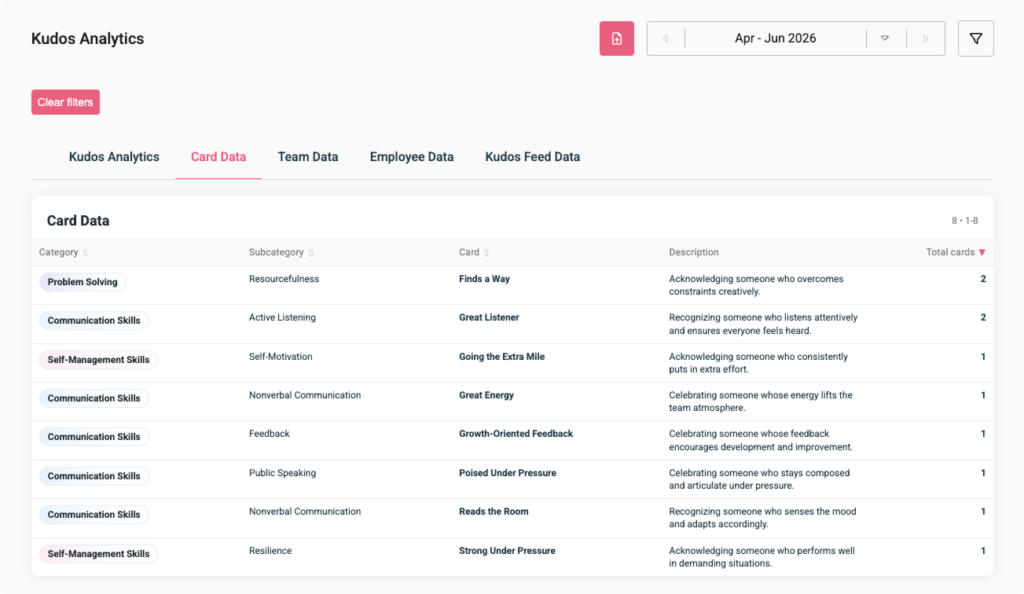The image size is (1024, 594).
Task: Click Self-Management Skills tag in Going the Extra Mile row
Action: tap(99, 360)
